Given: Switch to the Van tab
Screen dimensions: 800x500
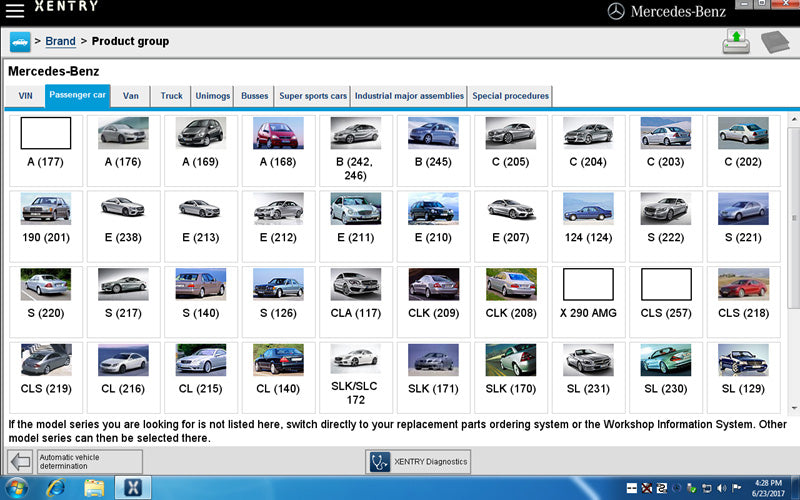Looking at the screenshot, I should point(131,96).
